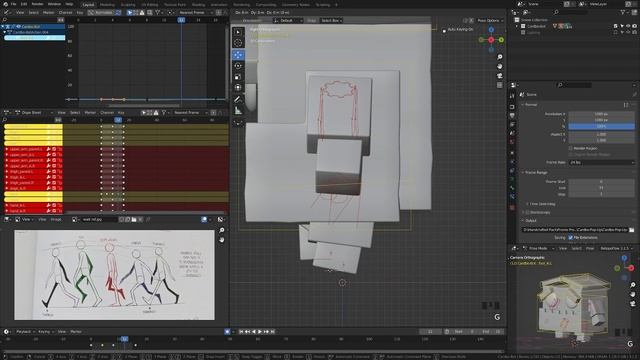This screenshot has height=360, width=640.
Task: Toggle the Stereoscopy checkbox
Action: [x=528, y=212]
